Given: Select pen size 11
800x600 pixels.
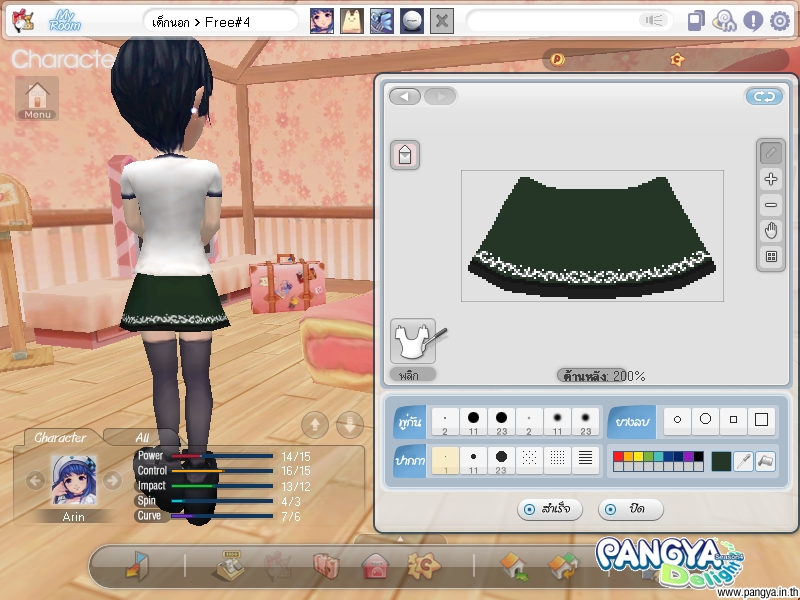Looking at the screenshot, I should coord(473,461).
